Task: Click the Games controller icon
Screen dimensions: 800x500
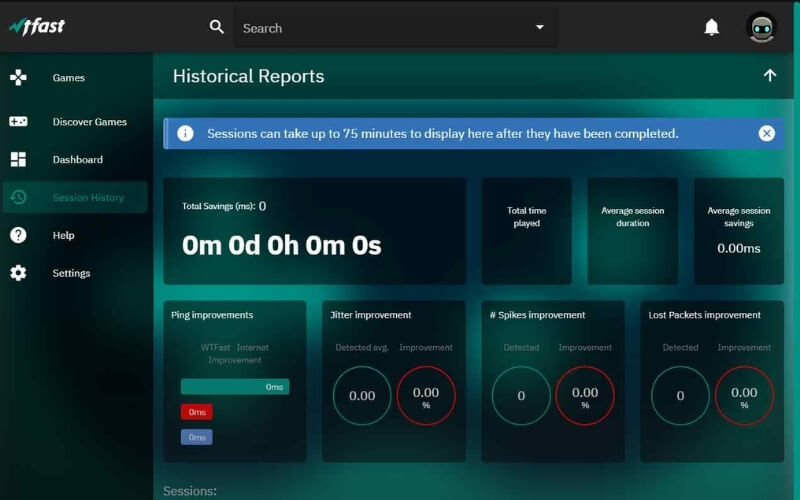Action: [x=18, y=78]
